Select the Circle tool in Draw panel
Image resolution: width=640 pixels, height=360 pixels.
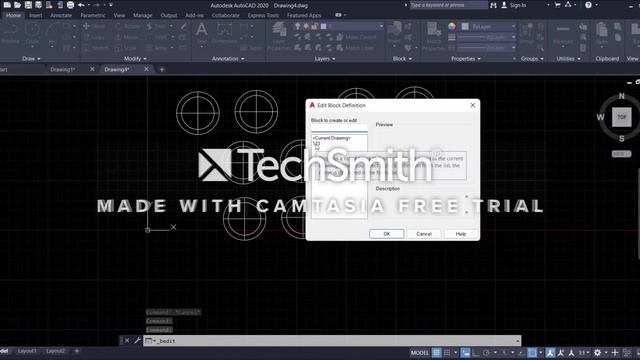click(32, 33)
